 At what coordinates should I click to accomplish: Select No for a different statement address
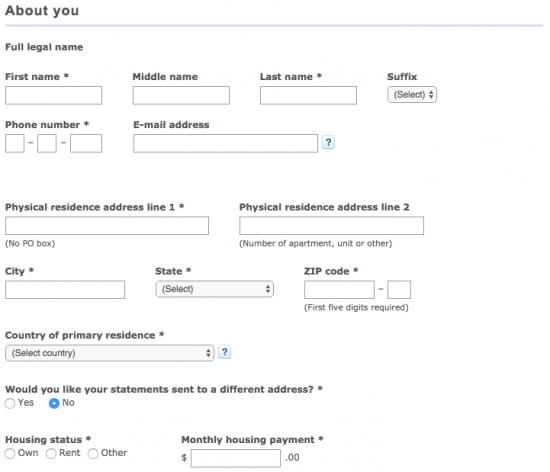[54, 403]
